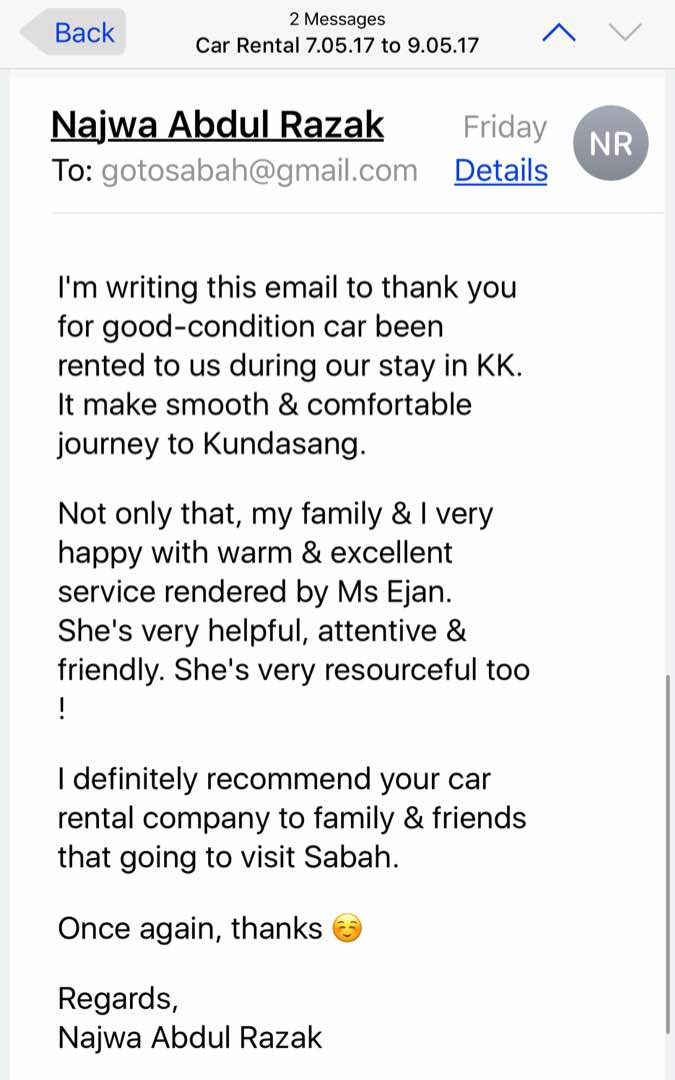
Task: Go to next message with down arrow
Action: [x=625, y=33]
